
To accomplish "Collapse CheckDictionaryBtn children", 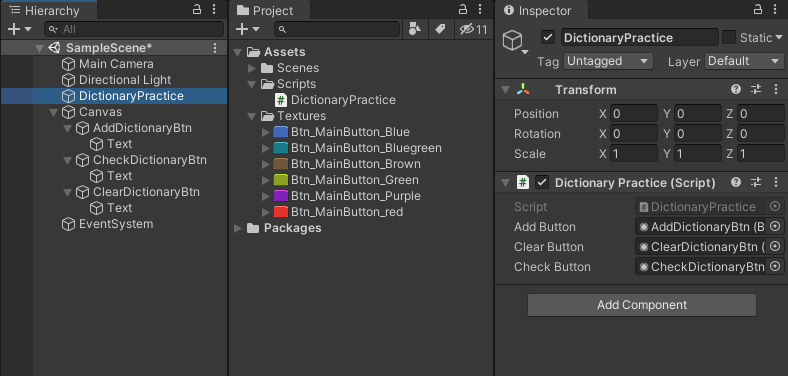I will (x=68, y=160).
